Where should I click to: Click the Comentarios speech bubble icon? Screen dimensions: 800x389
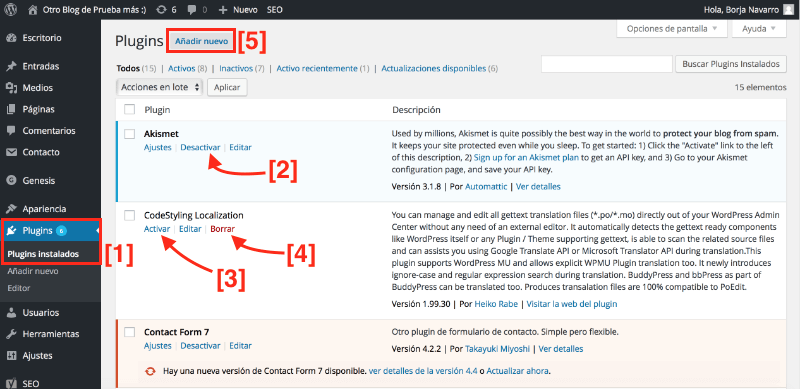coord(11,131)
